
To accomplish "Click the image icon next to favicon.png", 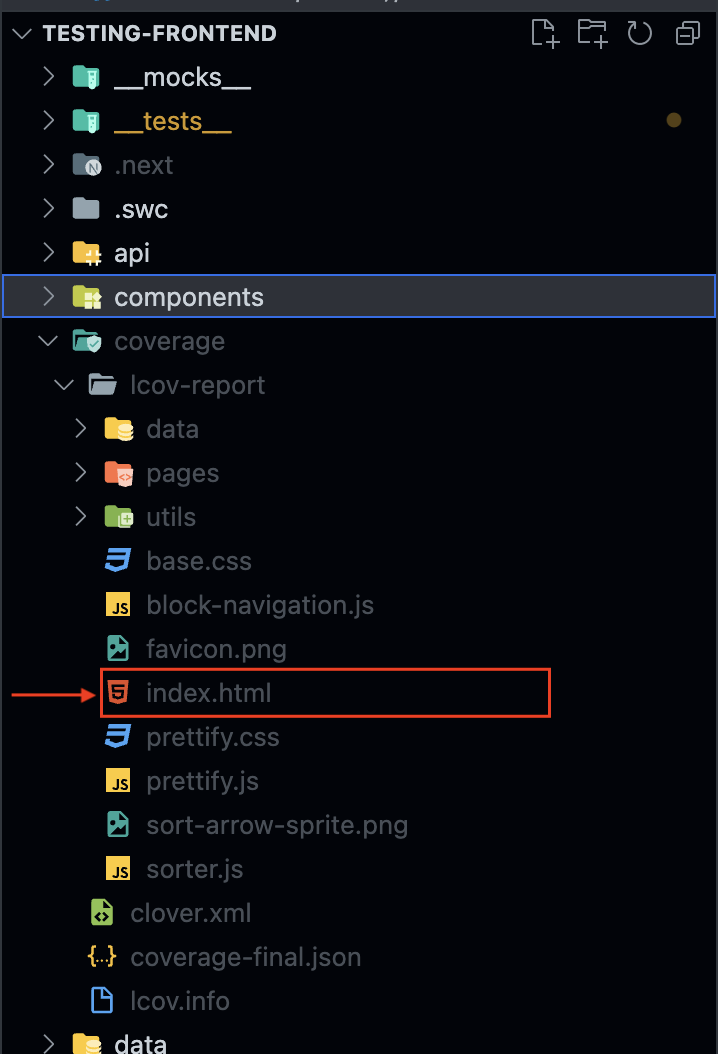I will click(x=118, y=648).
